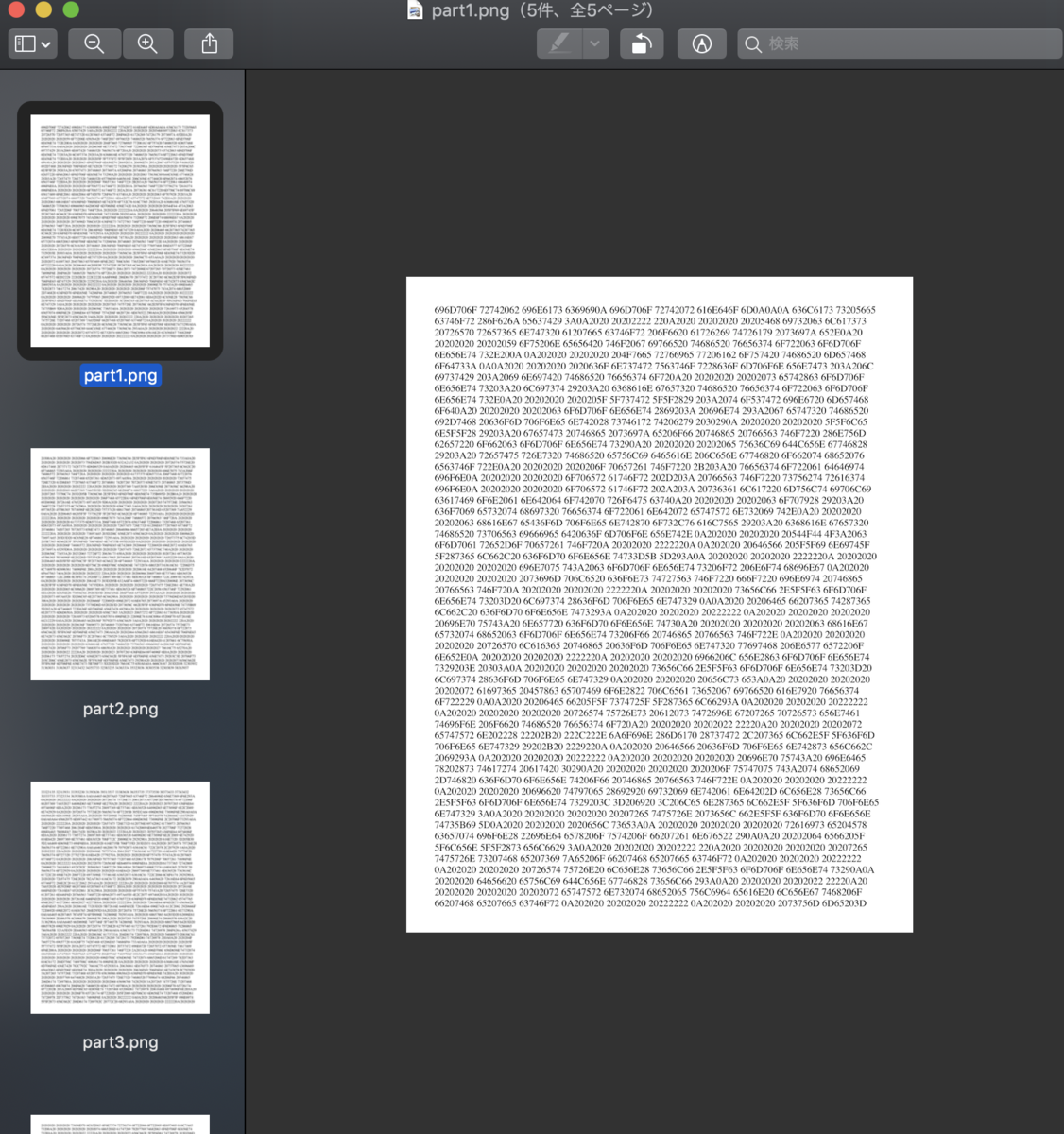Image resolution: width=1064 pixels, height=1134 pixels.
Task: Select the part3.png thumbnail
Action: (120, 898)
